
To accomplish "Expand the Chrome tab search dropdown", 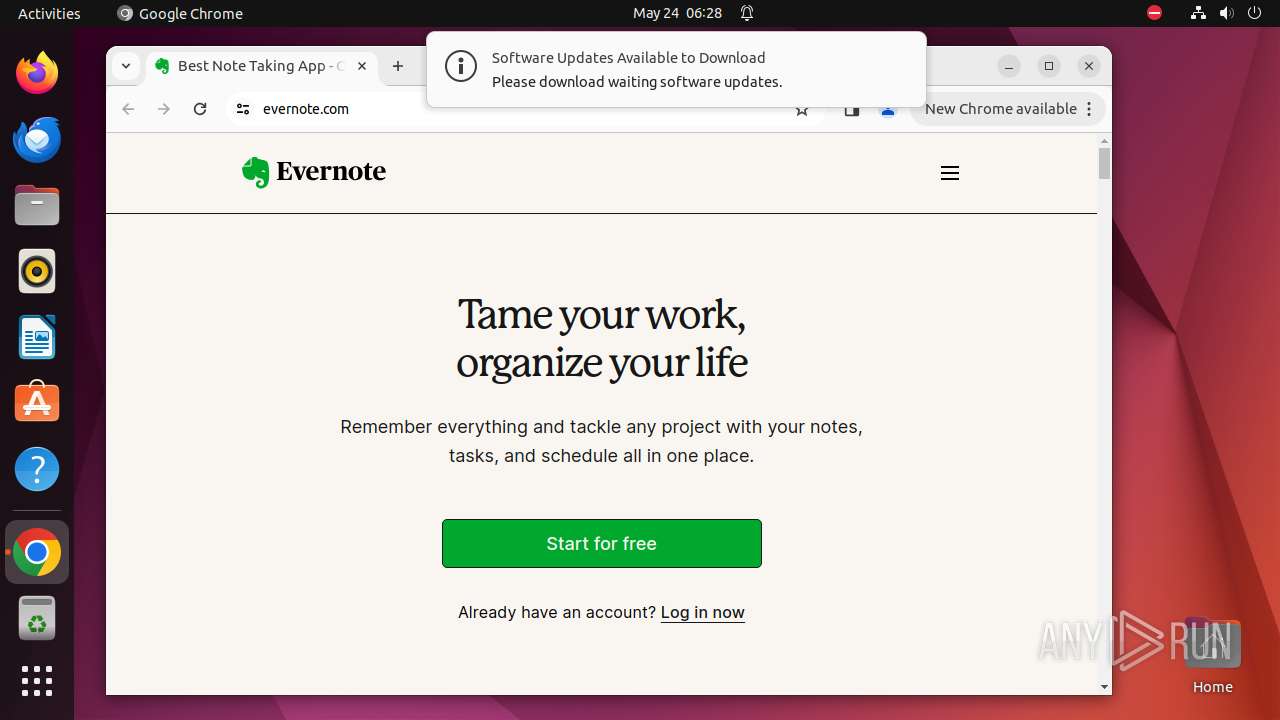I will [126, 66].
